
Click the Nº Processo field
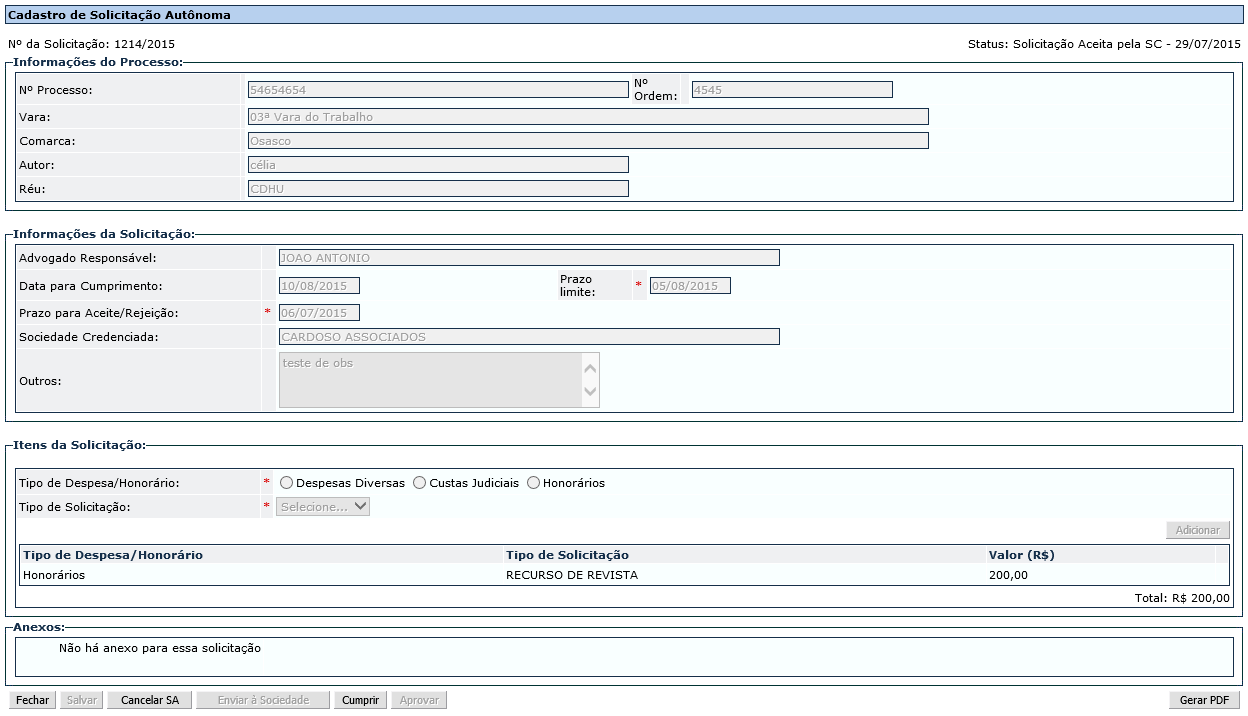[438, 90]
